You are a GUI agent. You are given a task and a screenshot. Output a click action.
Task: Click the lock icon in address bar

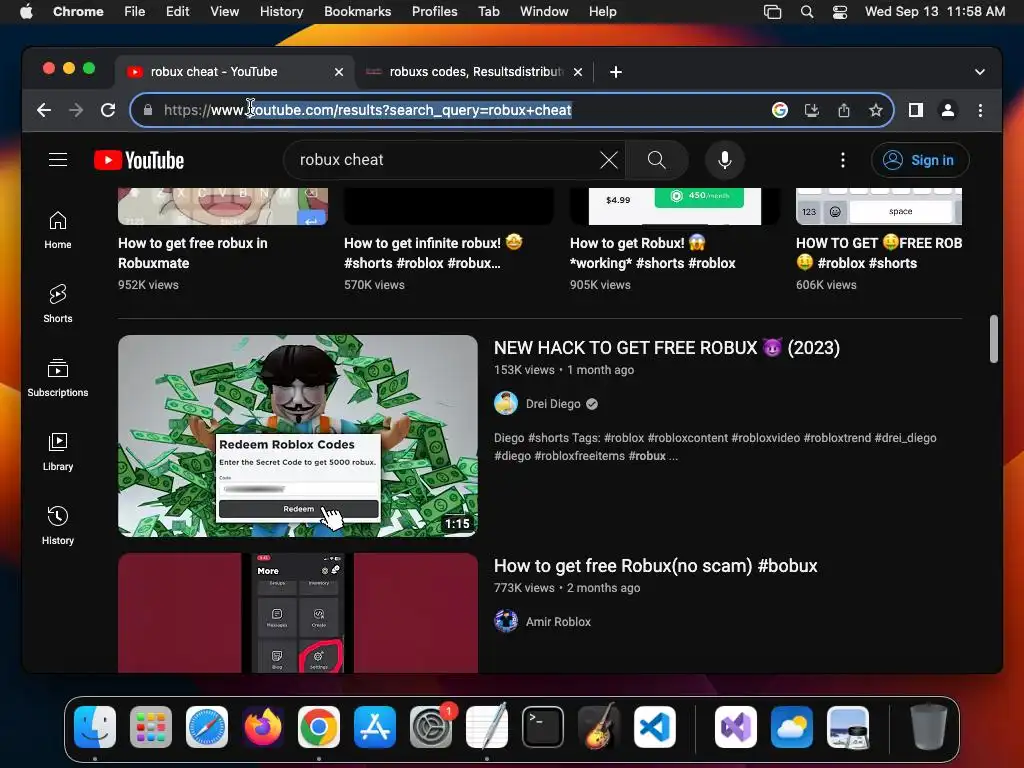(x=148, y=110)
